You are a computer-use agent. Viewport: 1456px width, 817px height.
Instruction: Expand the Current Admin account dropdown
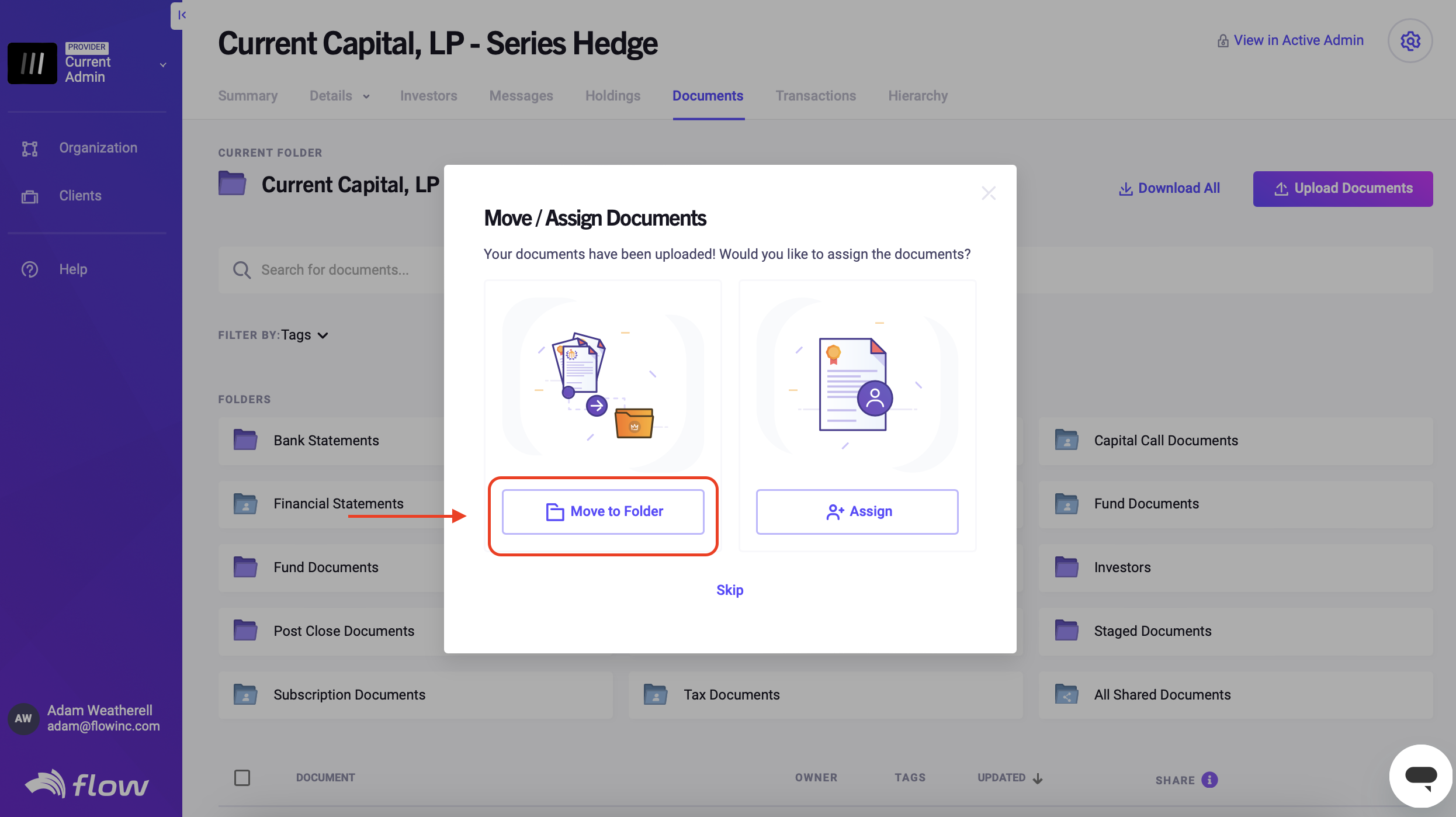161,62
